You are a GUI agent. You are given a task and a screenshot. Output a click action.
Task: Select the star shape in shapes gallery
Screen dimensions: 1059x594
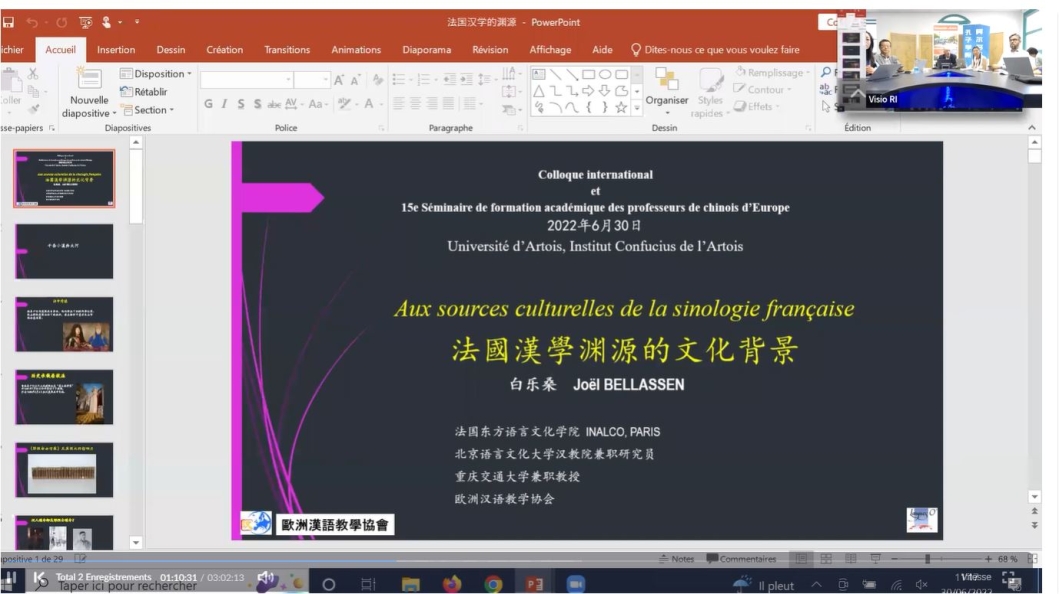coord(621,107)
